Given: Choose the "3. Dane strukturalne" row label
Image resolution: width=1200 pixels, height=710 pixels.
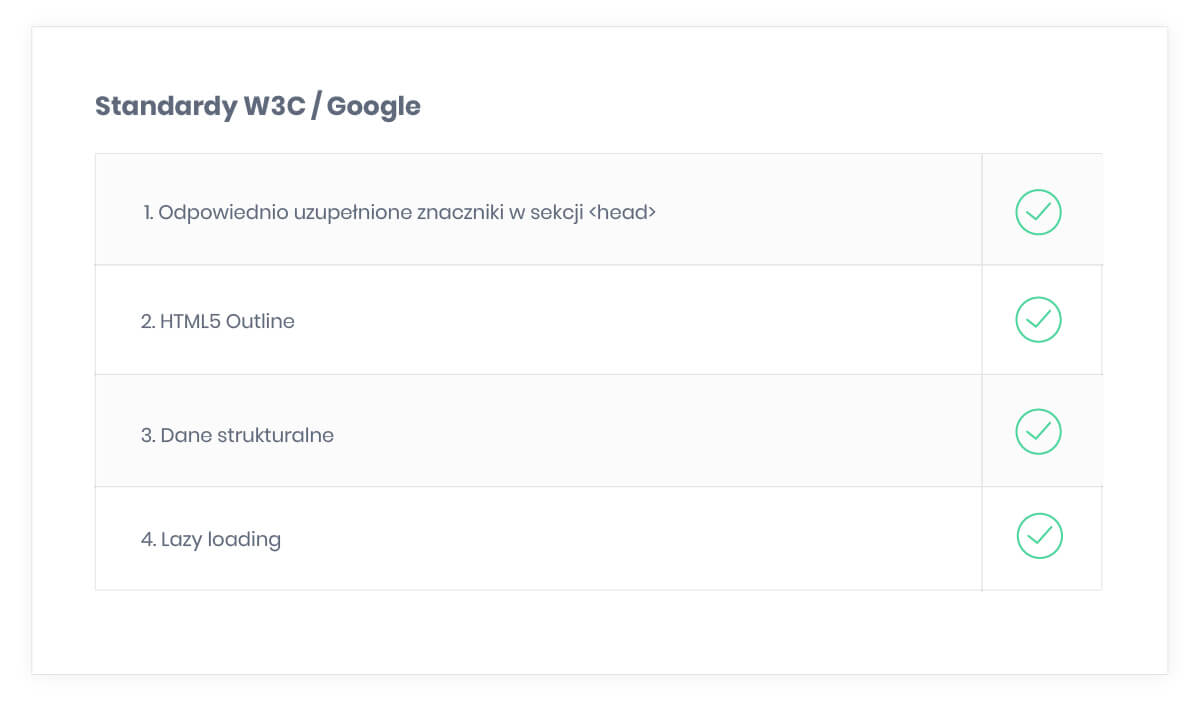Looking at the screenshot, I should 237,435.
